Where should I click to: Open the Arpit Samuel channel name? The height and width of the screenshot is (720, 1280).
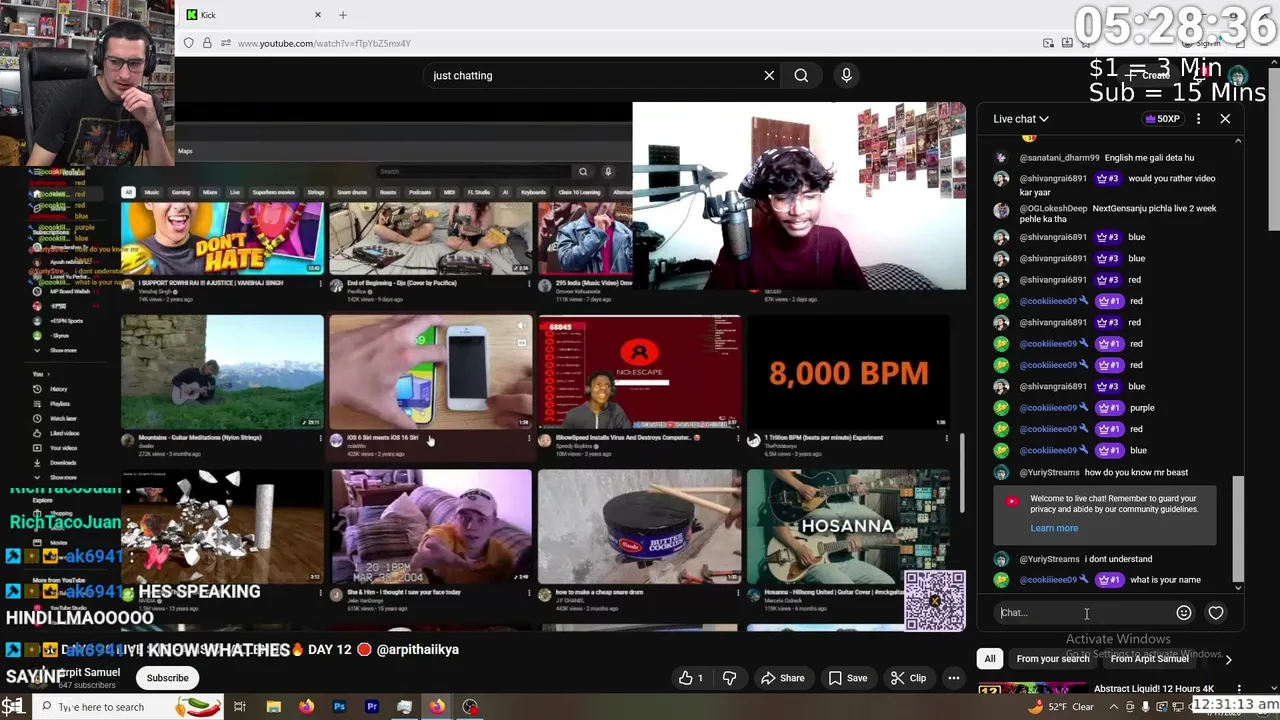coord(90,673)
